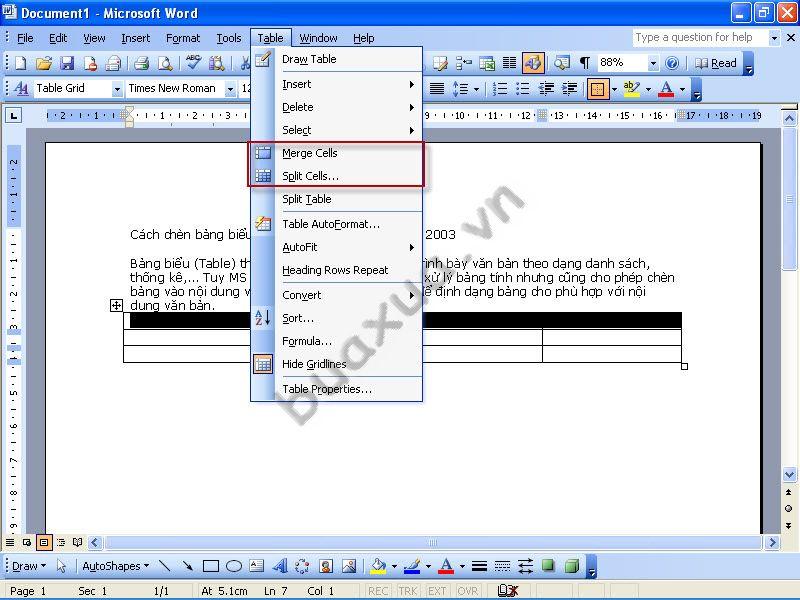Screen dimensions: 800x600
Task: Choose Table Properties... menu entry
Action: (x=337, y=389)
